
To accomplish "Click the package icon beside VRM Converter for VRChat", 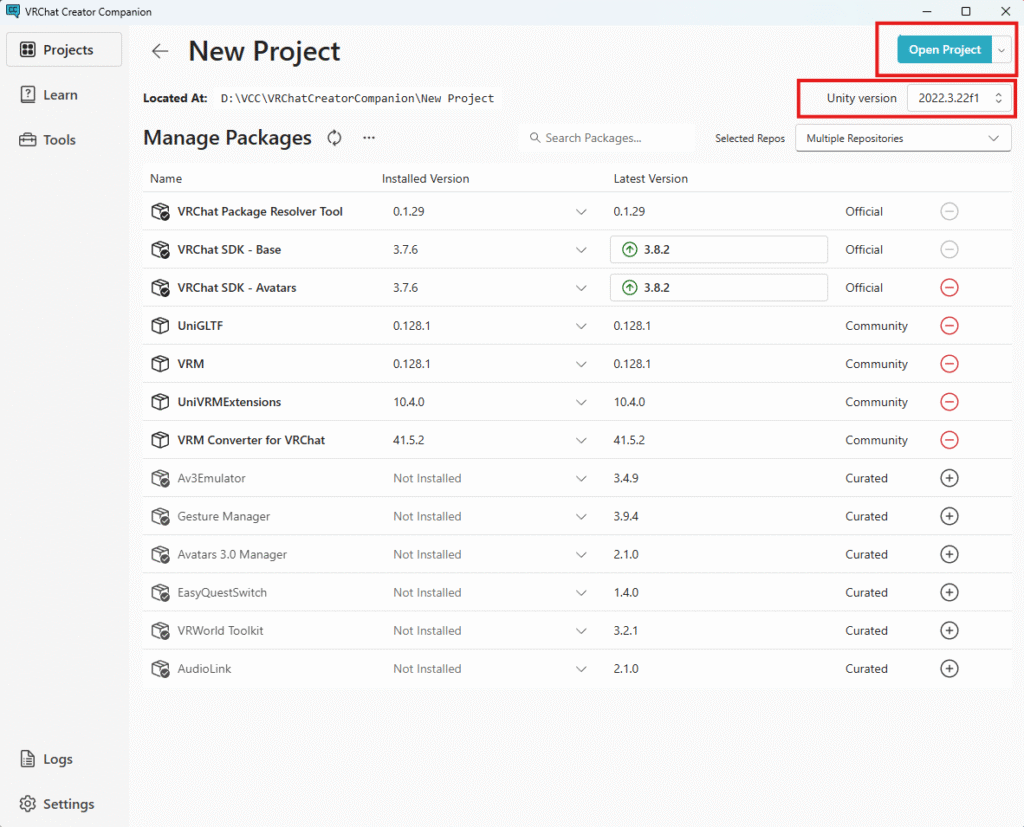I will [x=160, y=440].
